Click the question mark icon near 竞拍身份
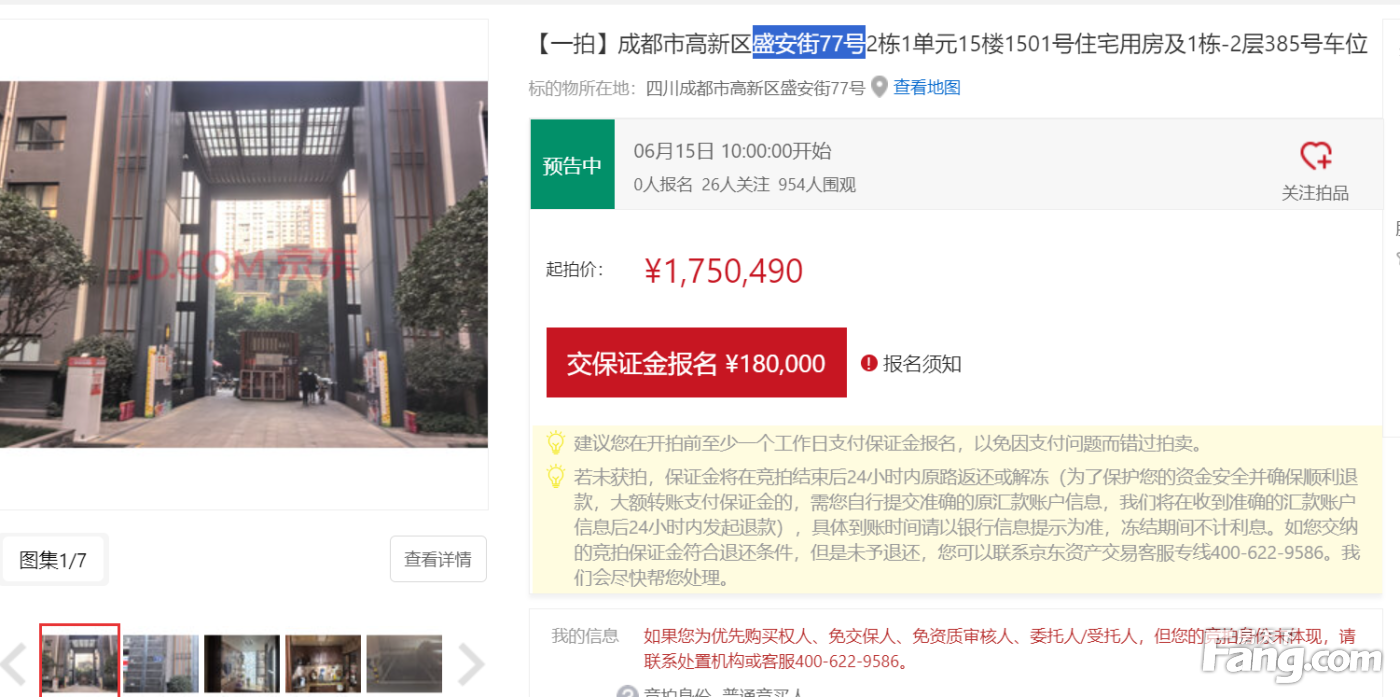 (627, 692)
